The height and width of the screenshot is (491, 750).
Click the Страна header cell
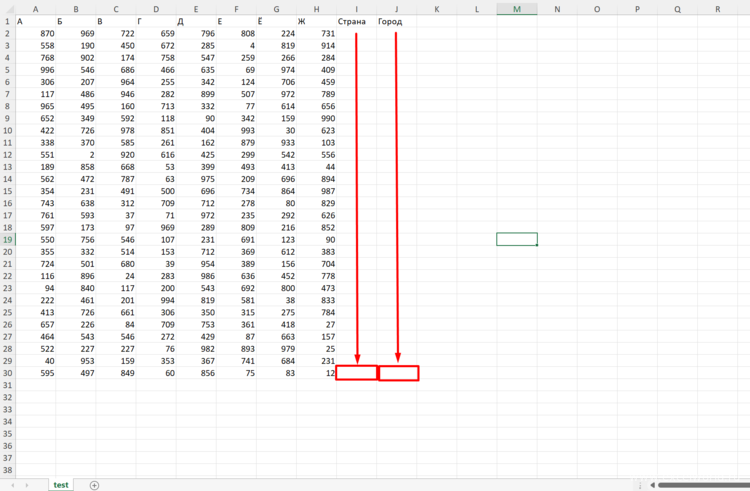tap(356, 22)
